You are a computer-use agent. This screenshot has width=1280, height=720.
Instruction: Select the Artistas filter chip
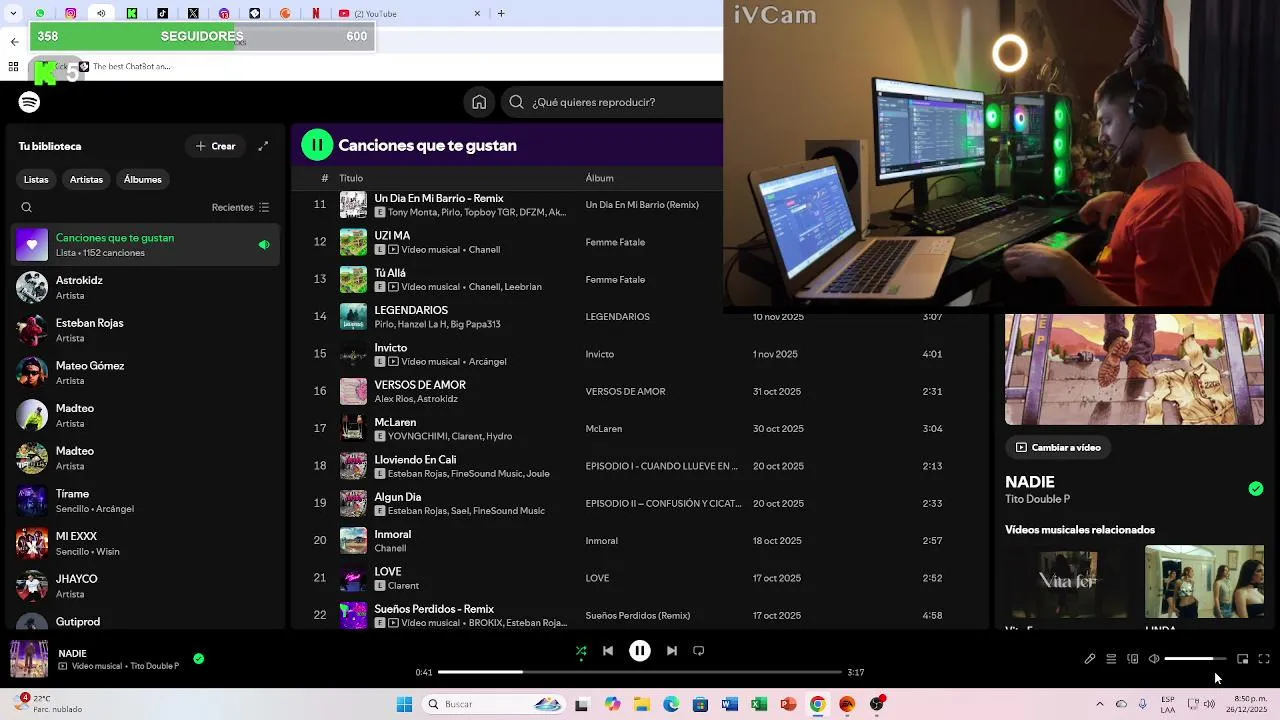pos(86,180)
